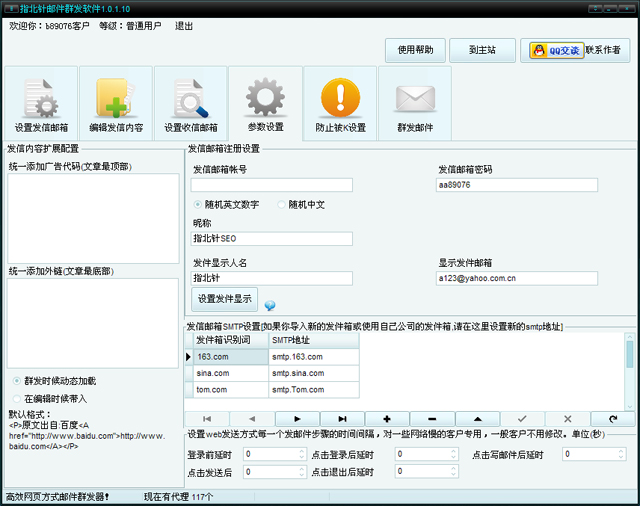Click the 设置发件显示 button

224,299
